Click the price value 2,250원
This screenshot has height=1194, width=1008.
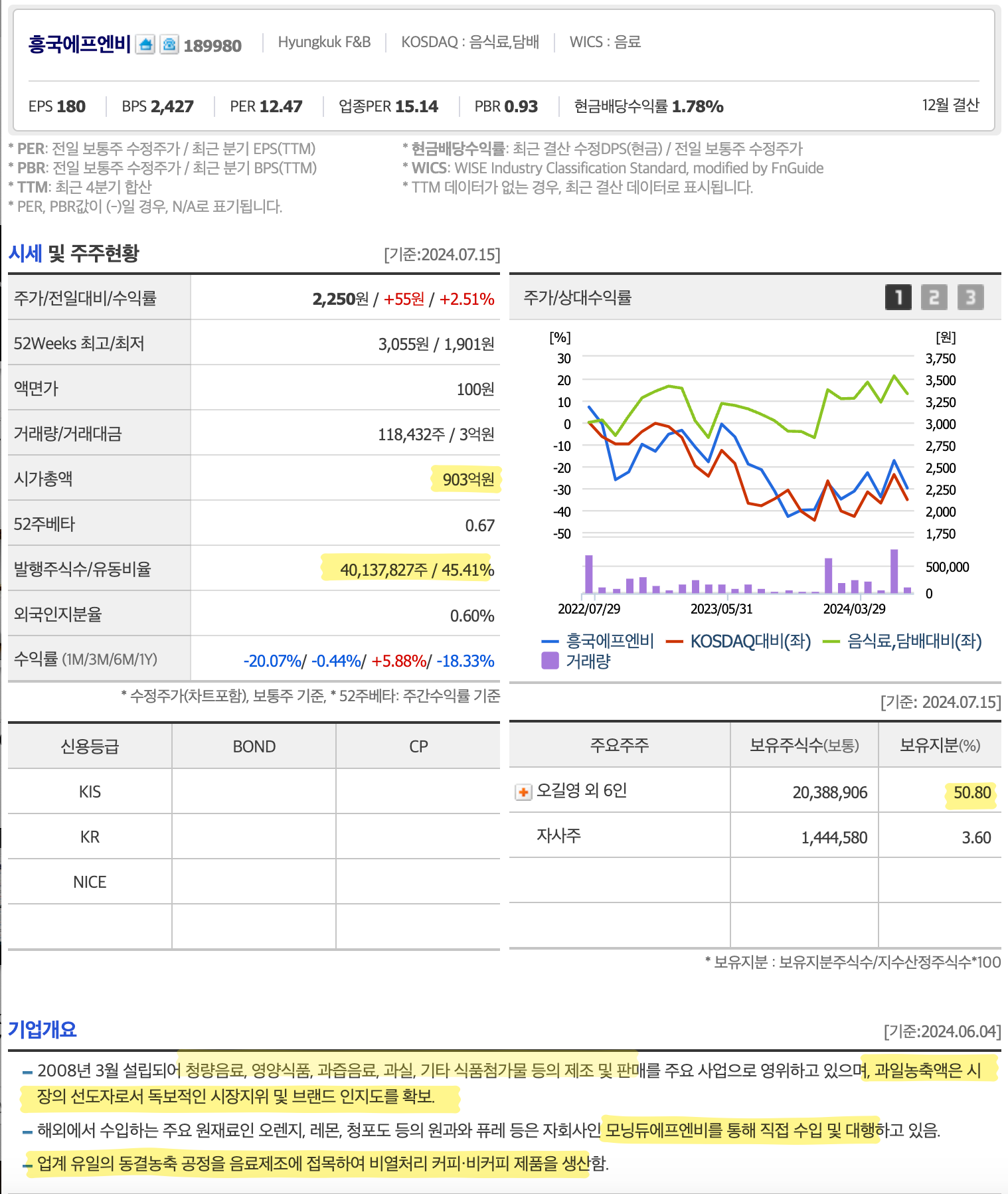341,299
